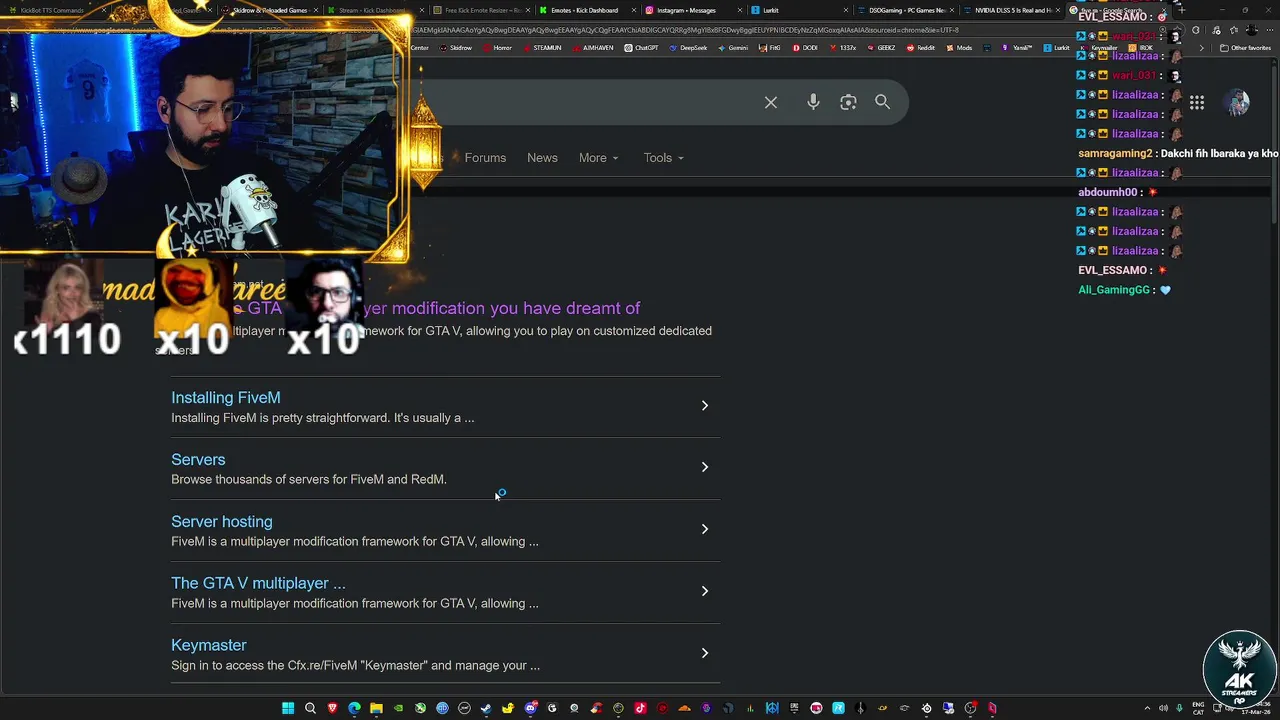Switch to the DSOGaming PC Games News tab

tap(906, 10)
